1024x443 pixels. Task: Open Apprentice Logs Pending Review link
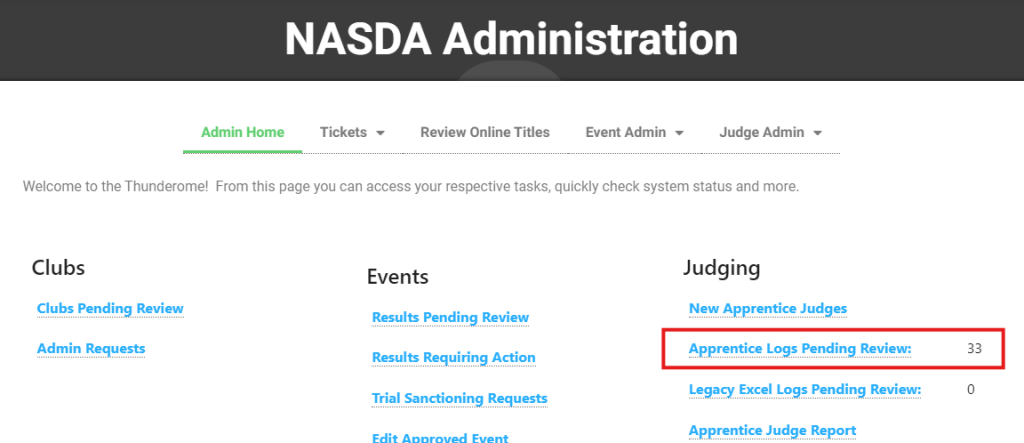800,348
